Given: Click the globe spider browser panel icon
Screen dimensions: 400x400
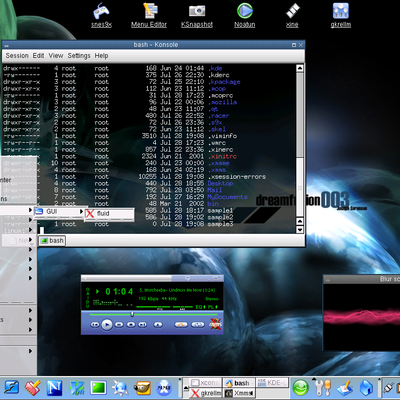Looking at the screenshot, I should (120, 388).
